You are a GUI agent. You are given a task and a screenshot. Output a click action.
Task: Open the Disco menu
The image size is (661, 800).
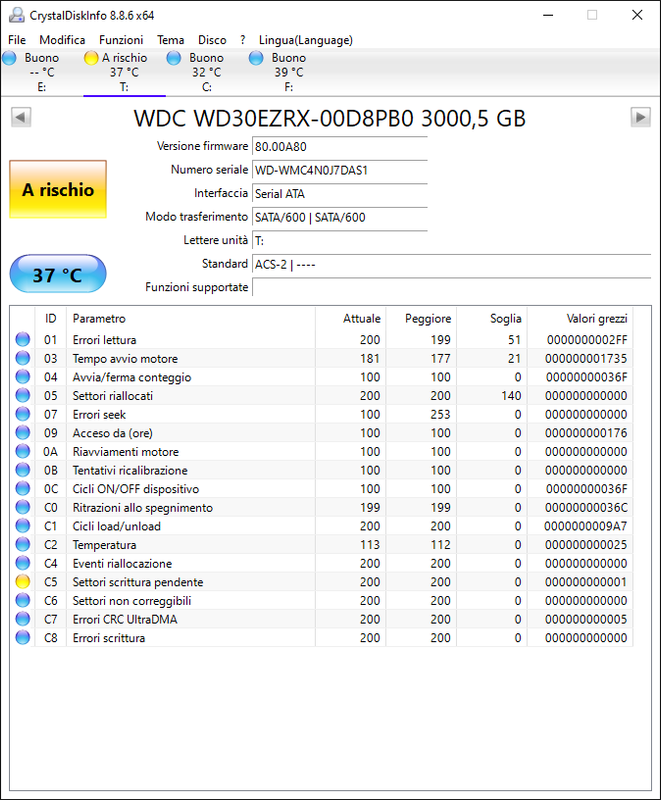click(x=212, y=40)
